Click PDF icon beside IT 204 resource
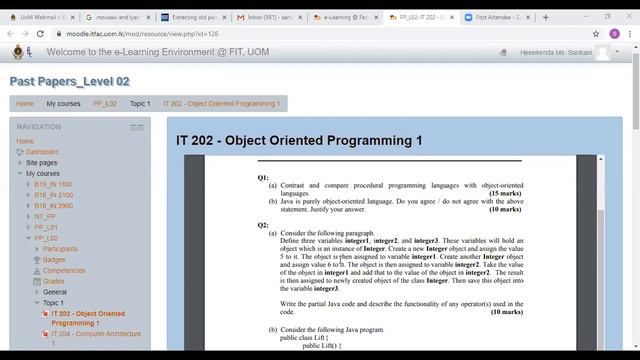Viewport: 640px width, 360px height. pos(45,334)
